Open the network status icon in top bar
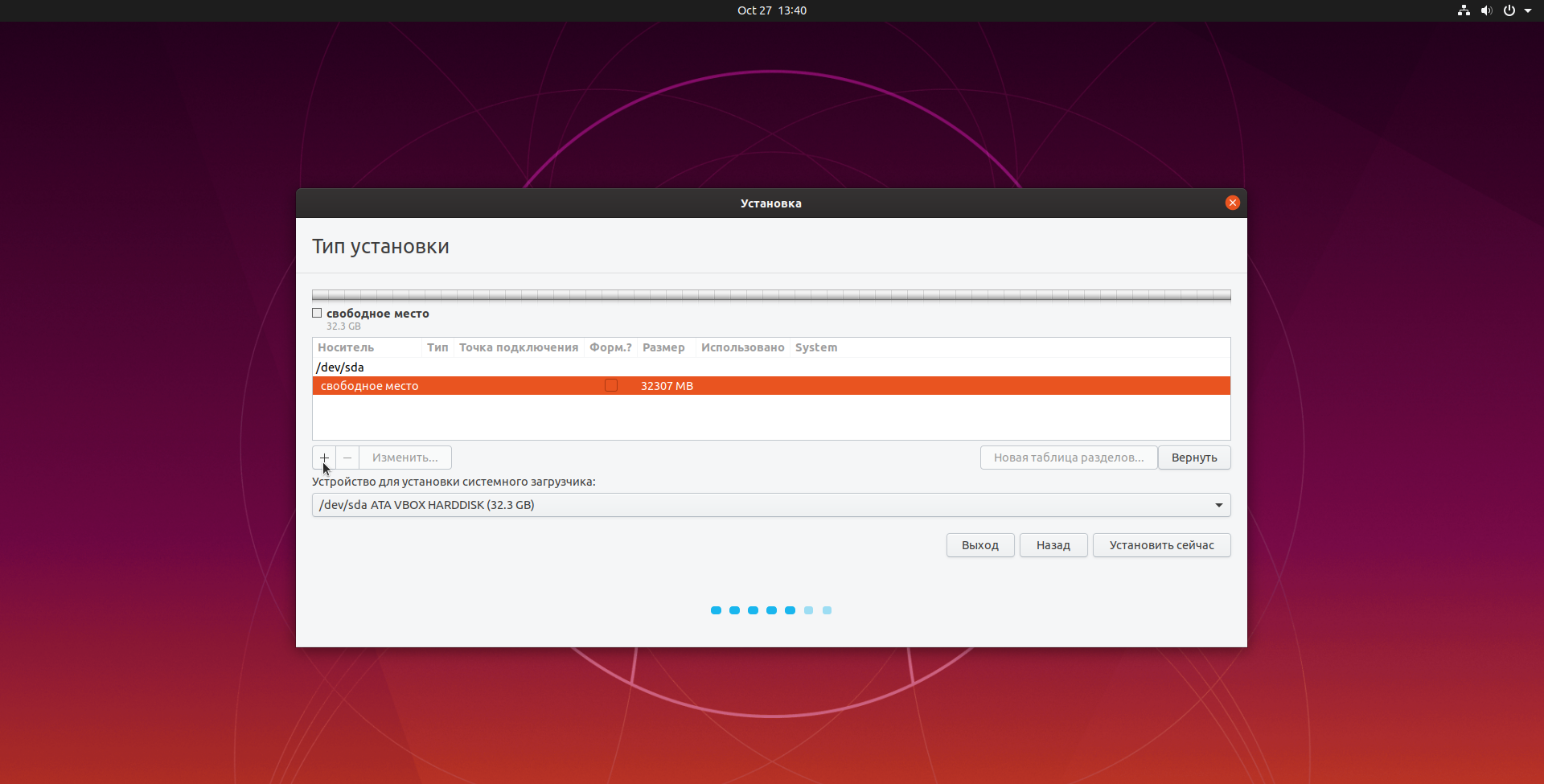Screen dimensions: 1544x784 (1464, 10)
